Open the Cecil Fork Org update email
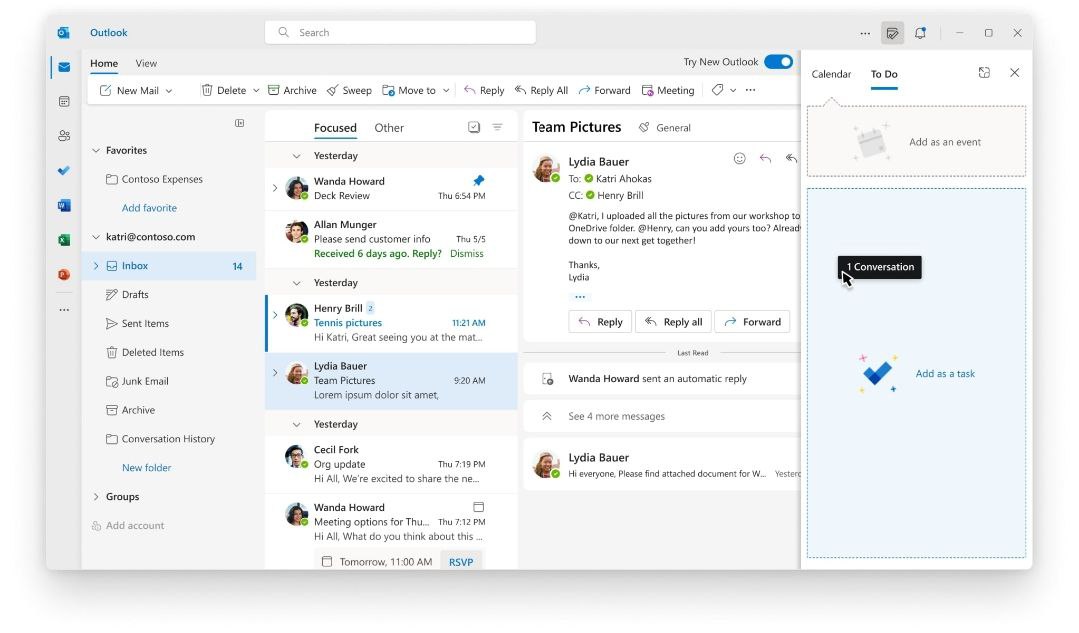The image size is (1079, 633). coord(391,464)
